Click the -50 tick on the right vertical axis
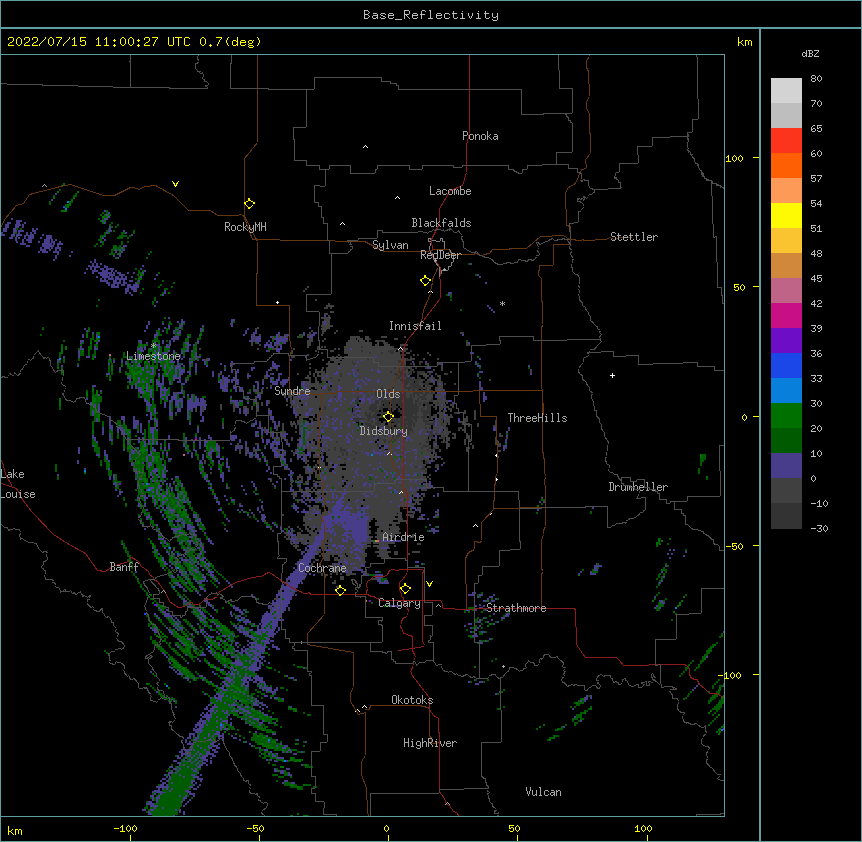This screenshot has width=862, height=842. tap(734, 546)
